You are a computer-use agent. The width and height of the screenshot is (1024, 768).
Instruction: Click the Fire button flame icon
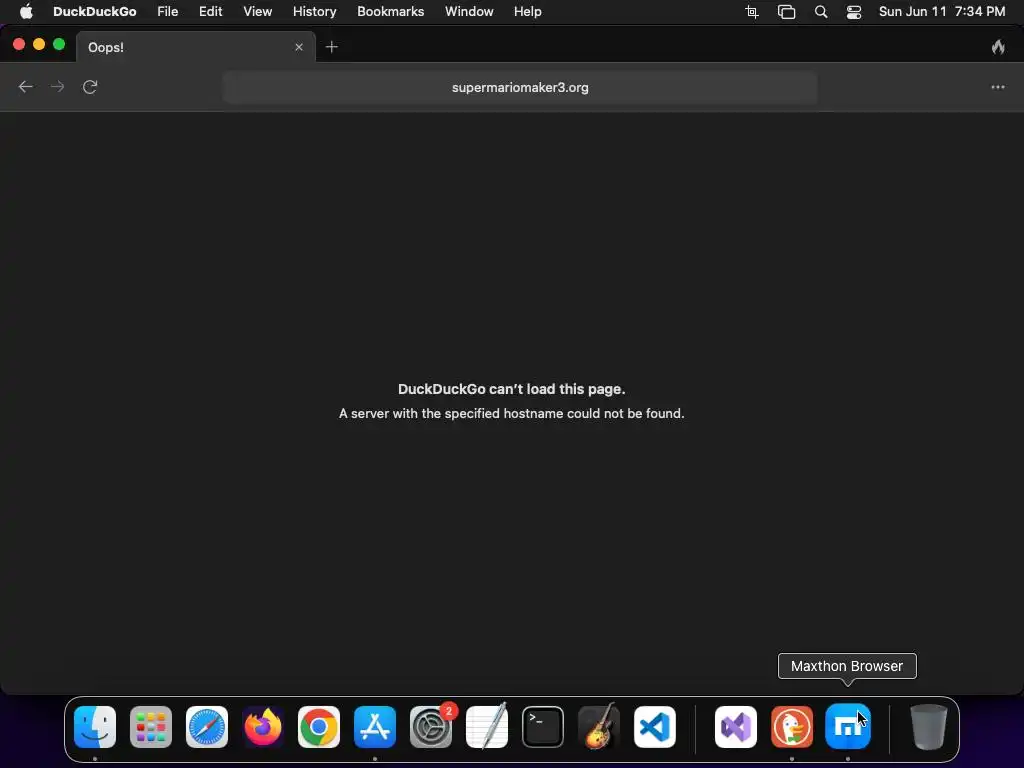pos(998,46)
